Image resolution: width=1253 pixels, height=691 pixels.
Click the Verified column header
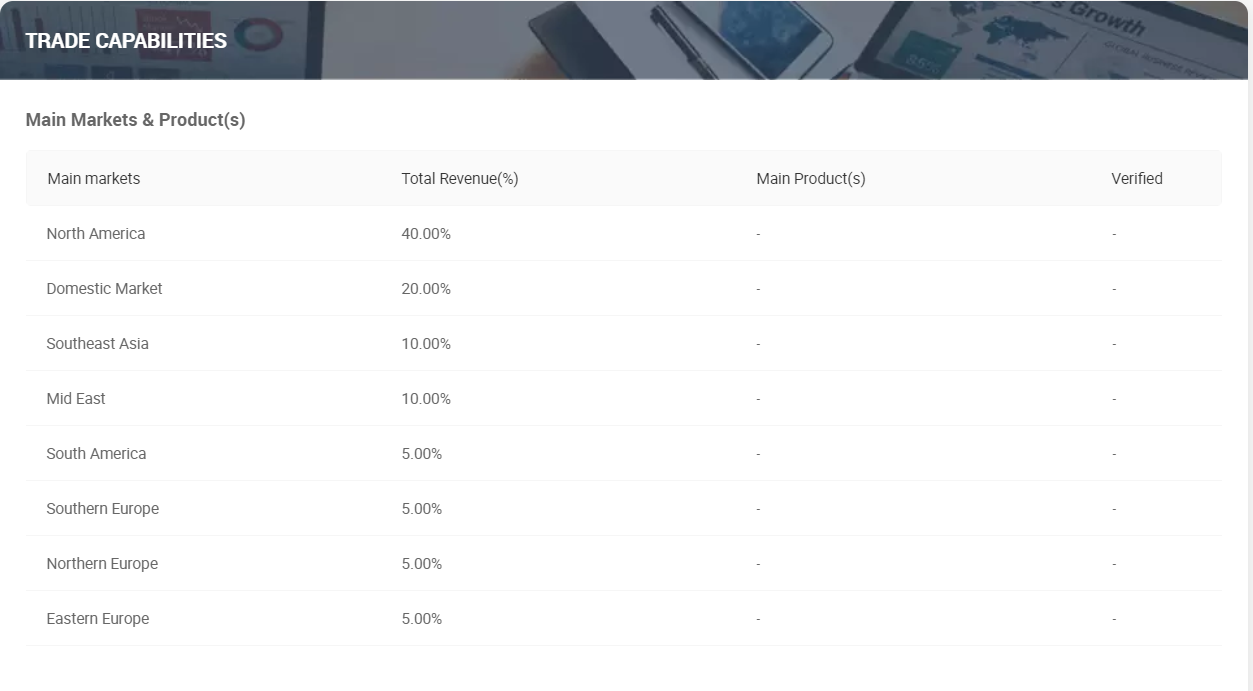click(x=1136, y=179)
